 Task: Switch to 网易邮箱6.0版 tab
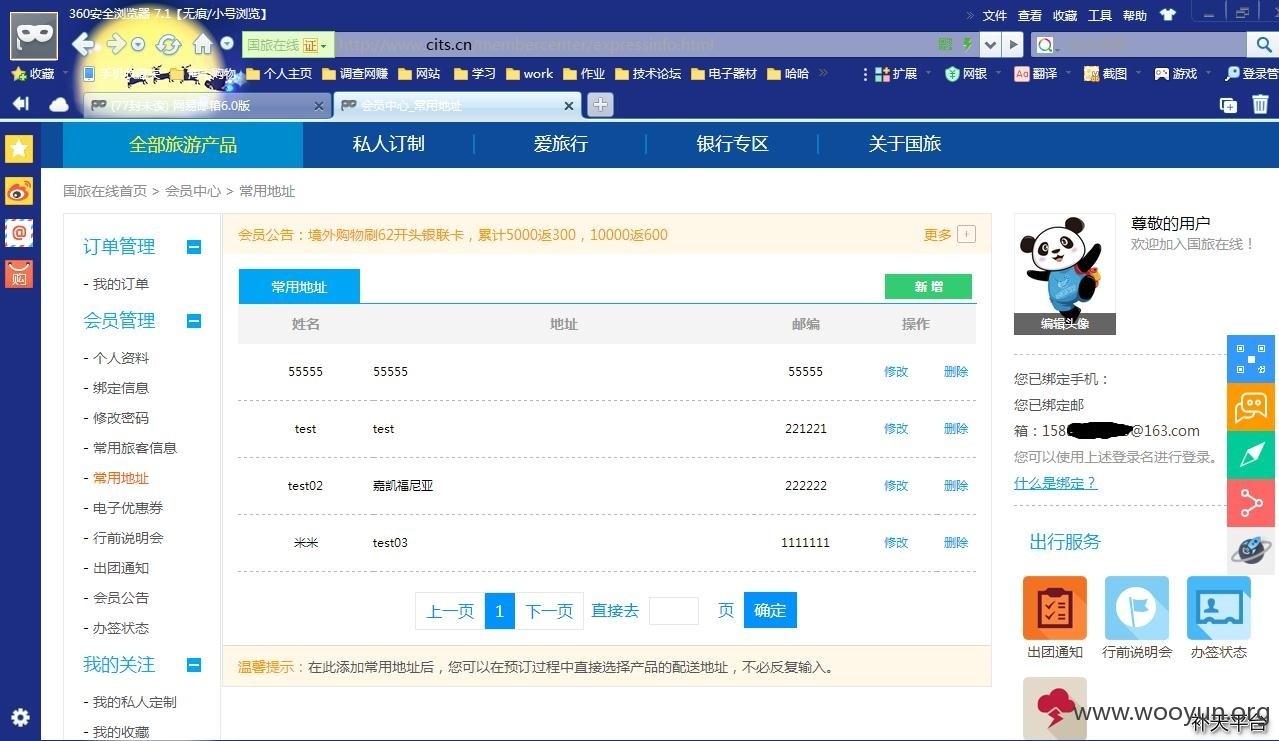(207, 105)
